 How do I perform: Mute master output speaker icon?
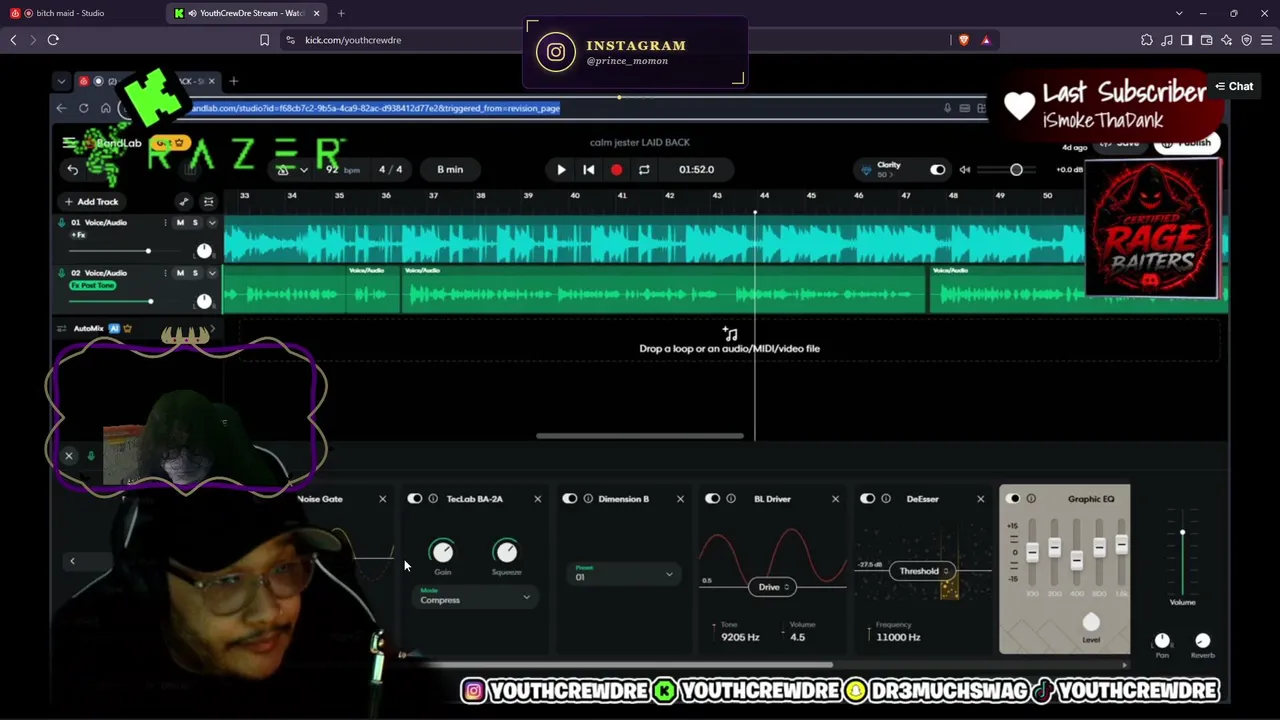click(965, 170)
